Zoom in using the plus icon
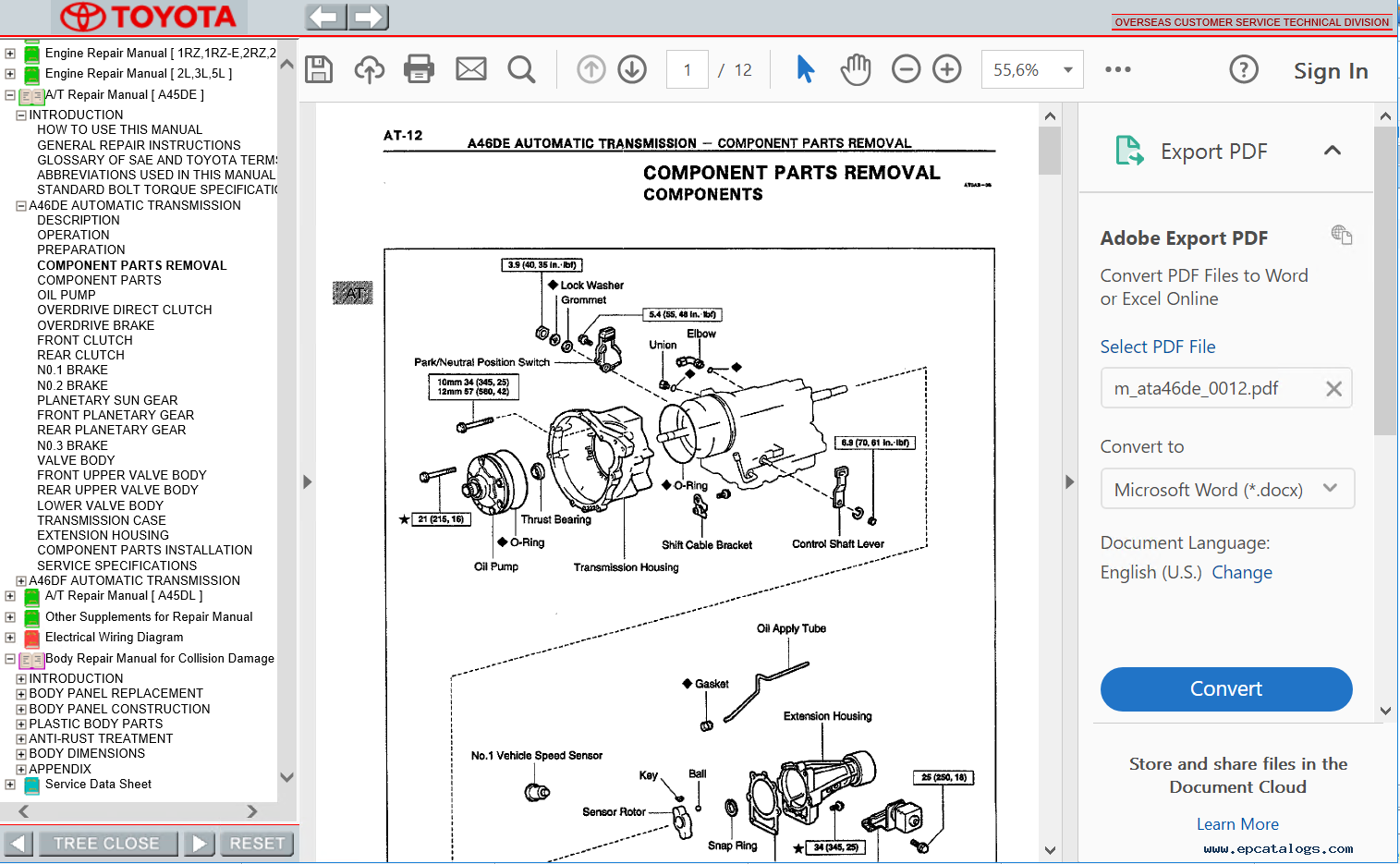 (946, 68)
